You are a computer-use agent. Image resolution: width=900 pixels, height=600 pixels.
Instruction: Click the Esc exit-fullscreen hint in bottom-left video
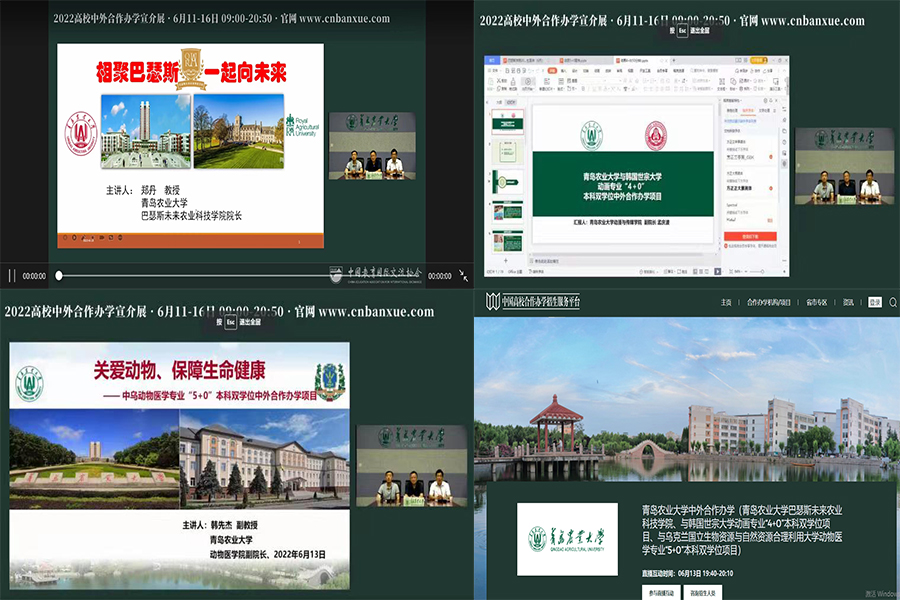click(x=230, y=323)
